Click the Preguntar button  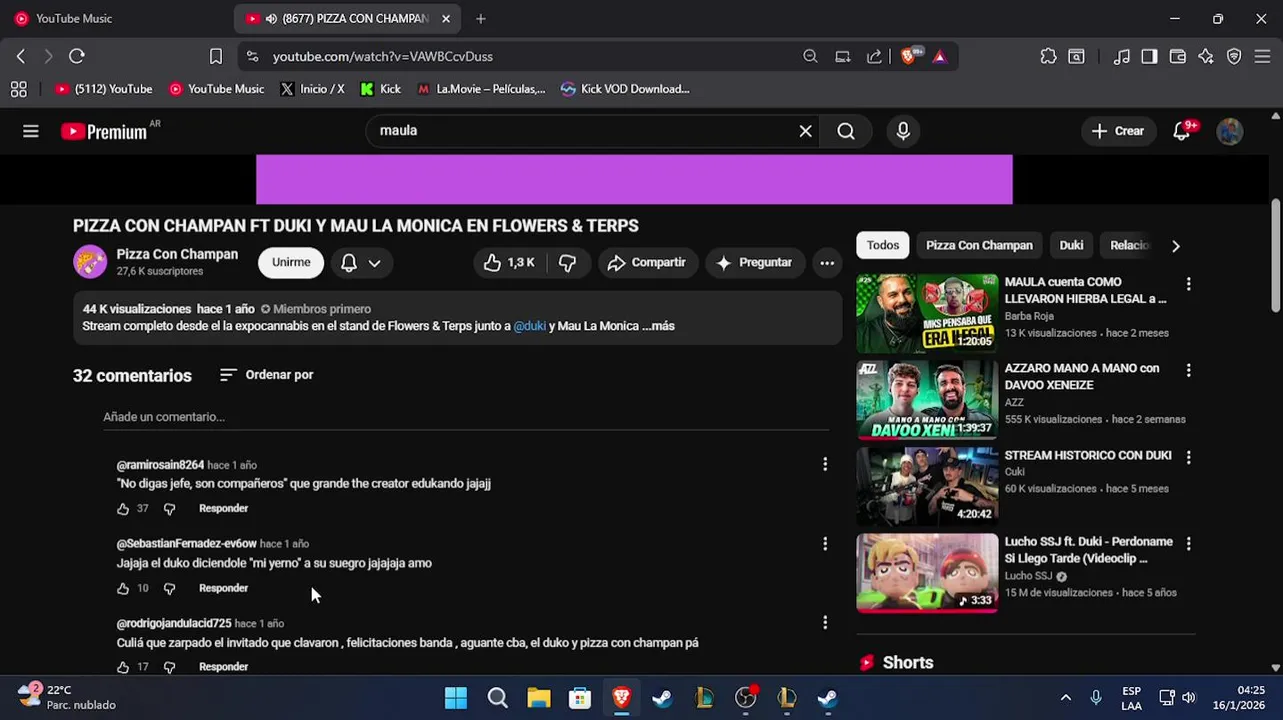tap(755, 262)
